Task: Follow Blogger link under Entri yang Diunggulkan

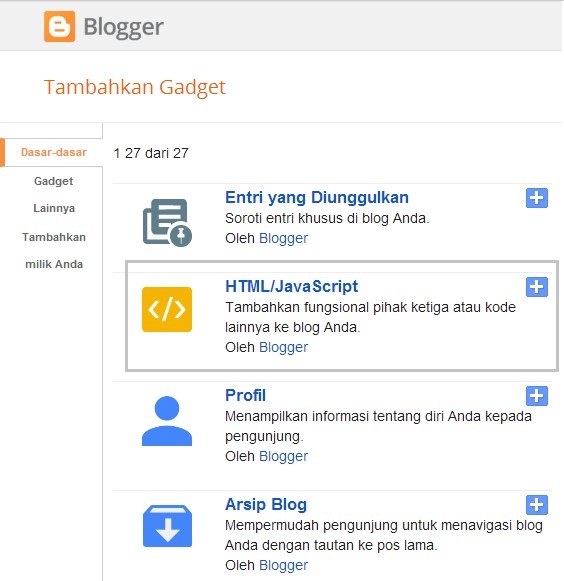Action: click(283, 238)
